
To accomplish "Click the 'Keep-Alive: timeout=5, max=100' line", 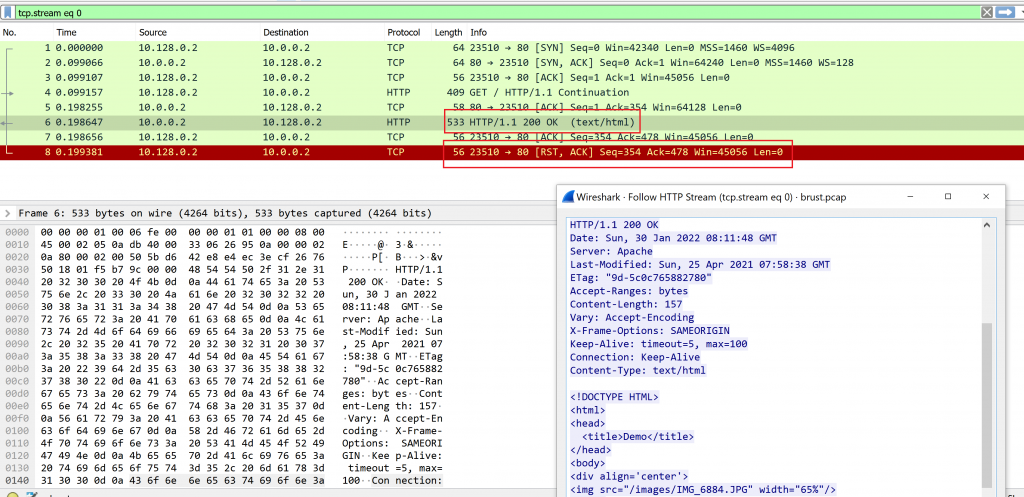I will pos(658,344).
